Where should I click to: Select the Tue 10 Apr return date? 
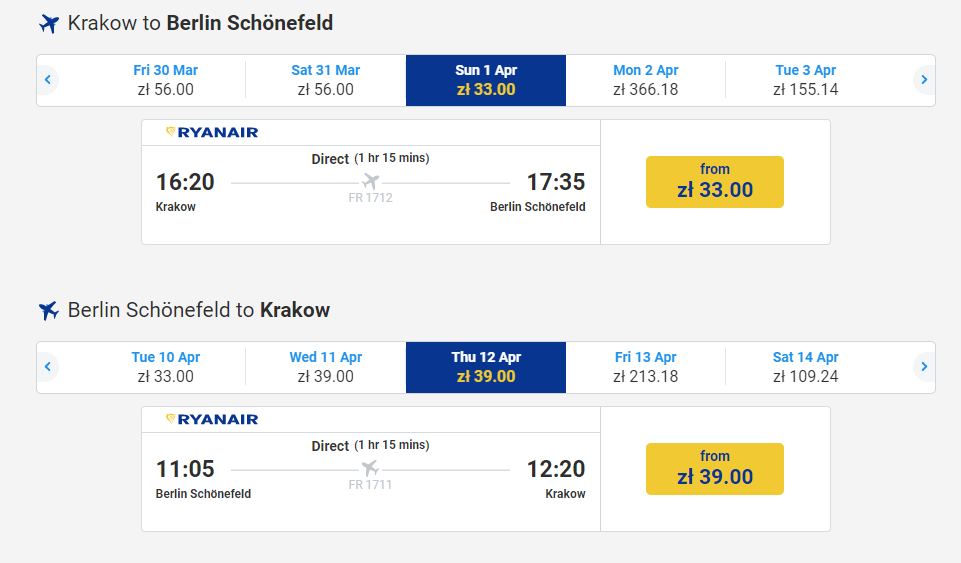[166, 367]
